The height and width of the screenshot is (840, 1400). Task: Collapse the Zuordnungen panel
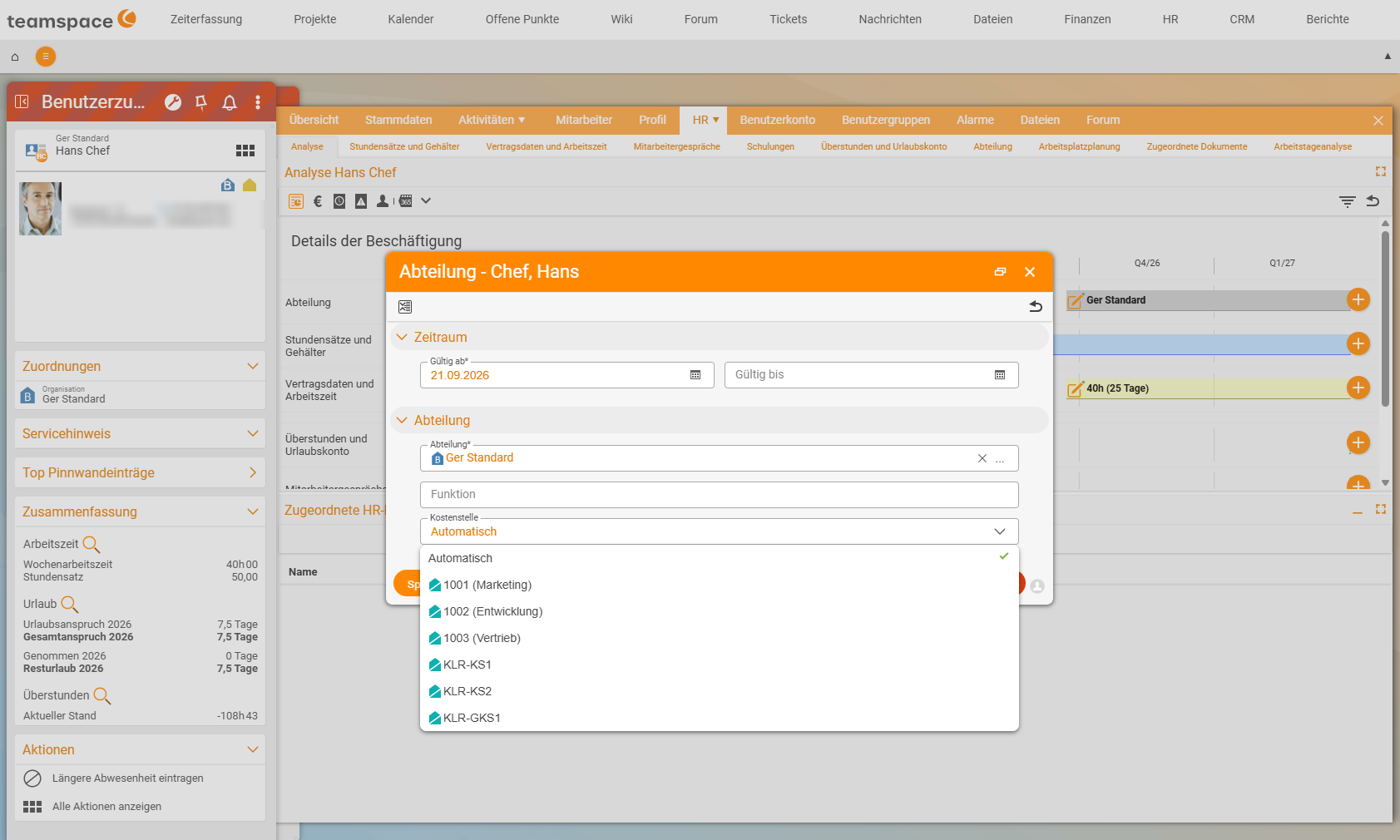pyautogui.click(x=253, y=367)
